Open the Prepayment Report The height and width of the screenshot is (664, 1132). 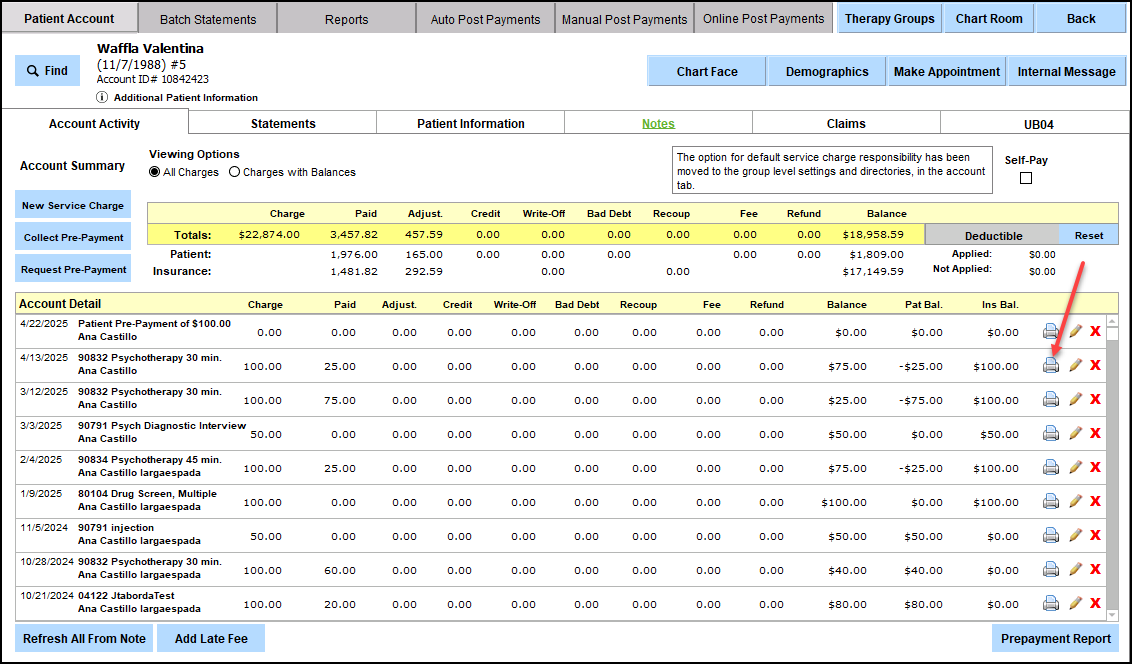pyautogui.click(x=1055, y=638)
